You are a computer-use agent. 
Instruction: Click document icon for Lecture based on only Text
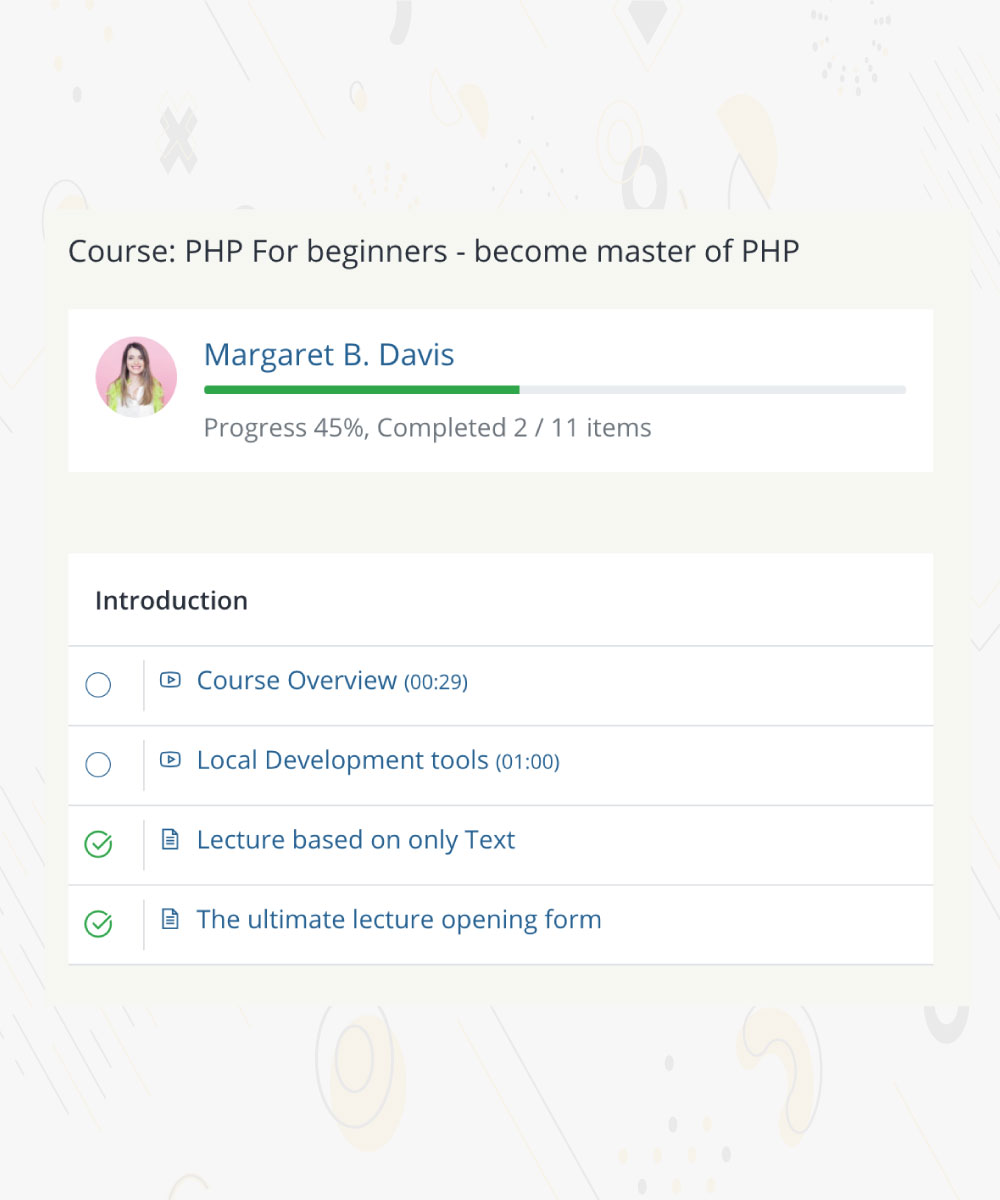(x=170, y=840)
